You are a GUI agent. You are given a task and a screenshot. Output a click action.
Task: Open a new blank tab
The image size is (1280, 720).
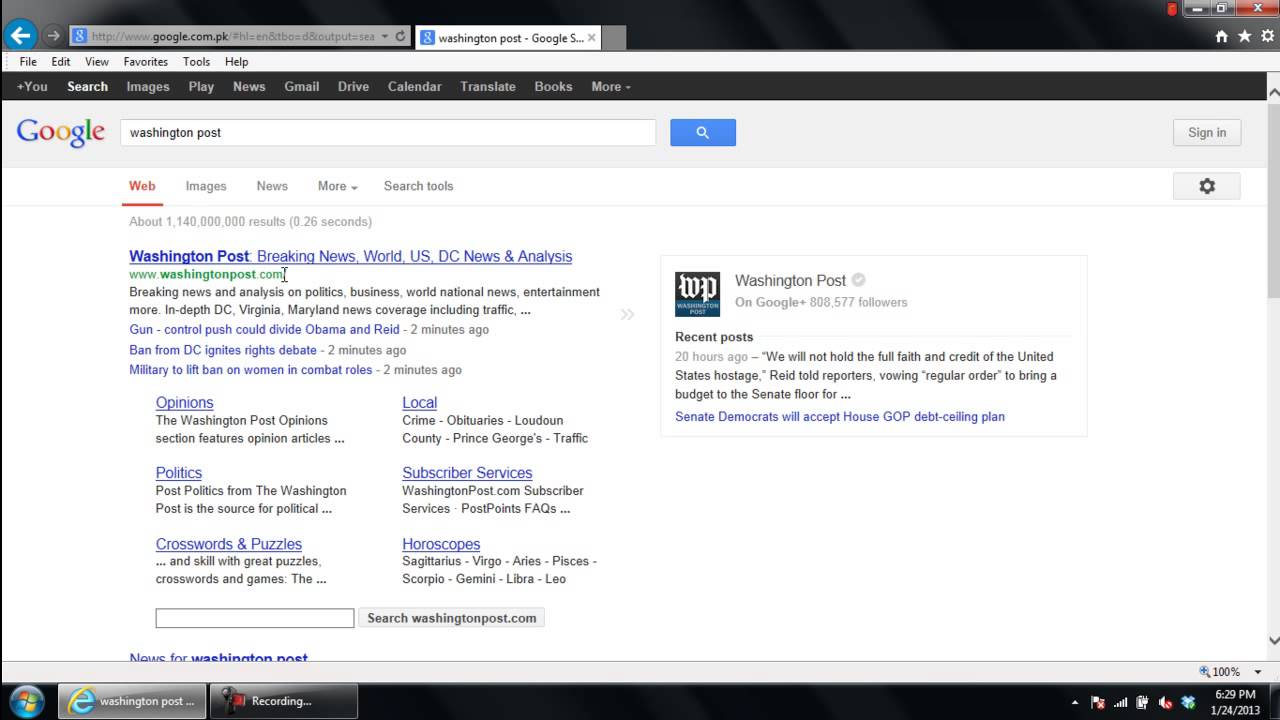(x=615, y=38)
